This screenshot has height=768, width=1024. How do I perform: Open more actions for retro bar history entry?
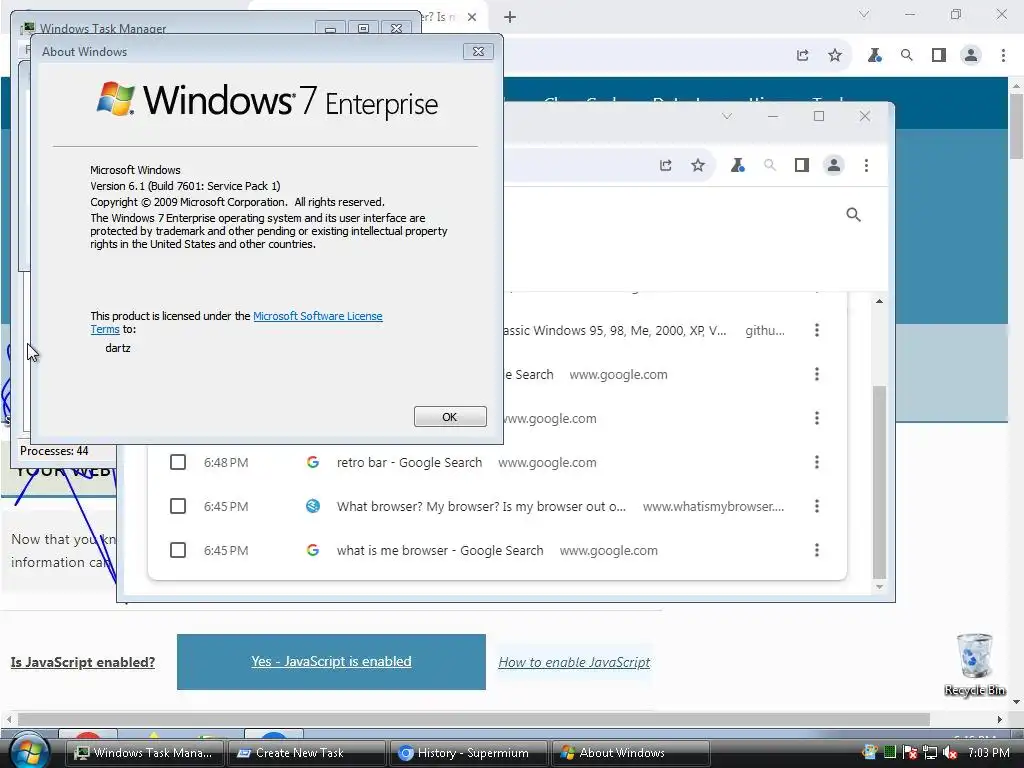click(x=816, y=462)
